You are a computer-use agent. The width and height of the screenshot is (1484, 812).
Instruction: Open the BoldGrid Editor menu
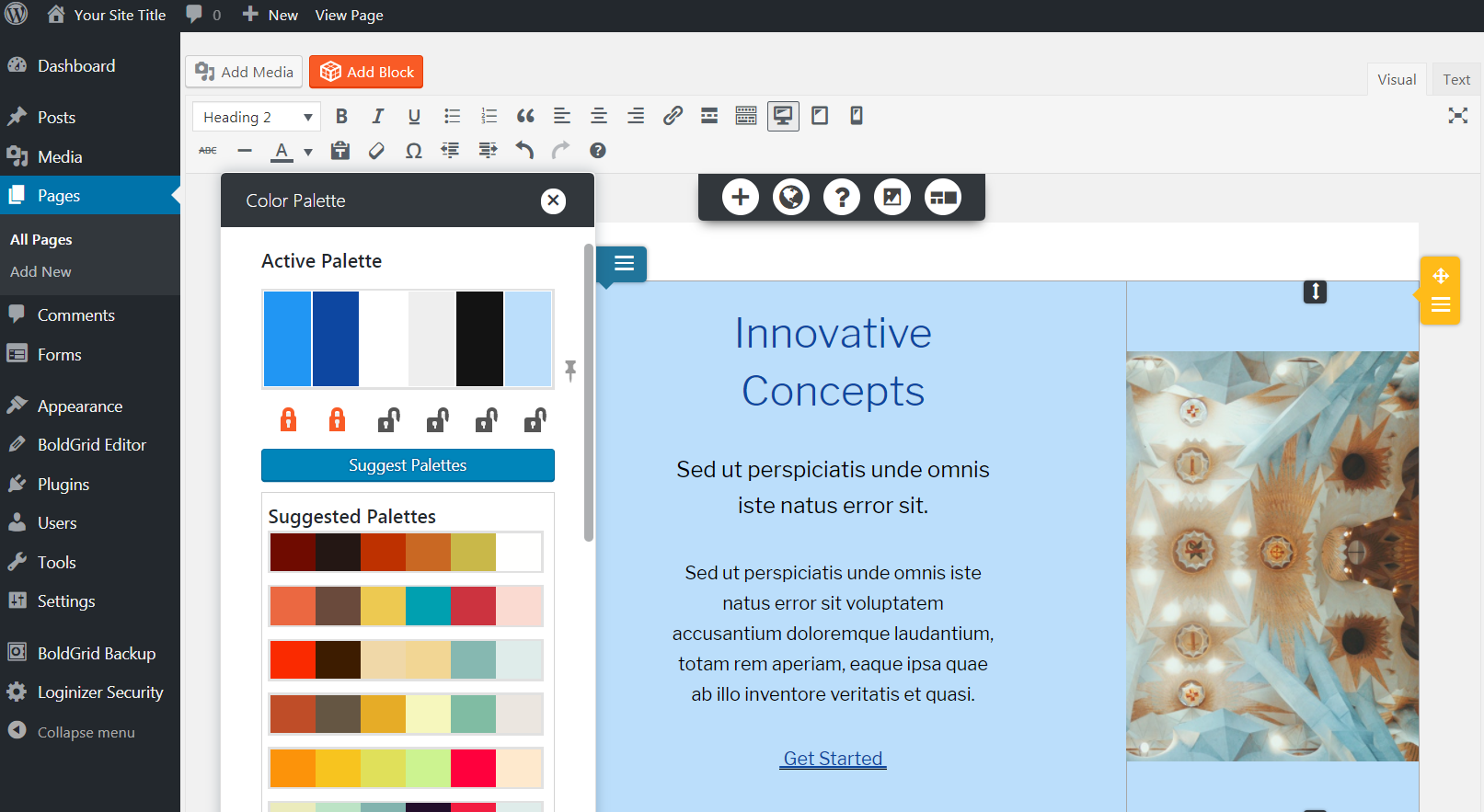pyautogui.click(x=90, y=445)
